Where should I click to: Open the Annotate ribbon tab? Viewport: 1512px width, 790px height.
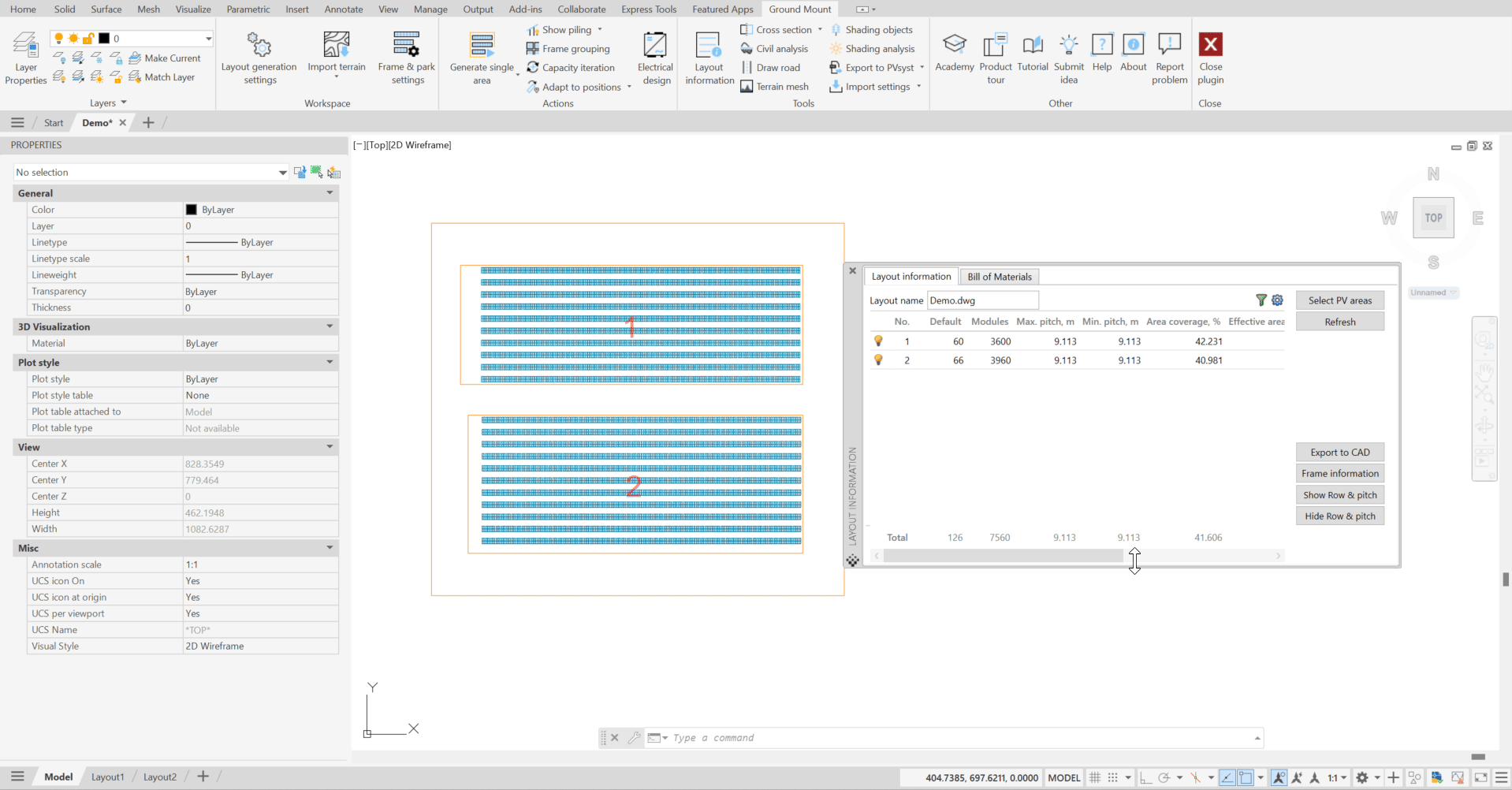(344, 9)
